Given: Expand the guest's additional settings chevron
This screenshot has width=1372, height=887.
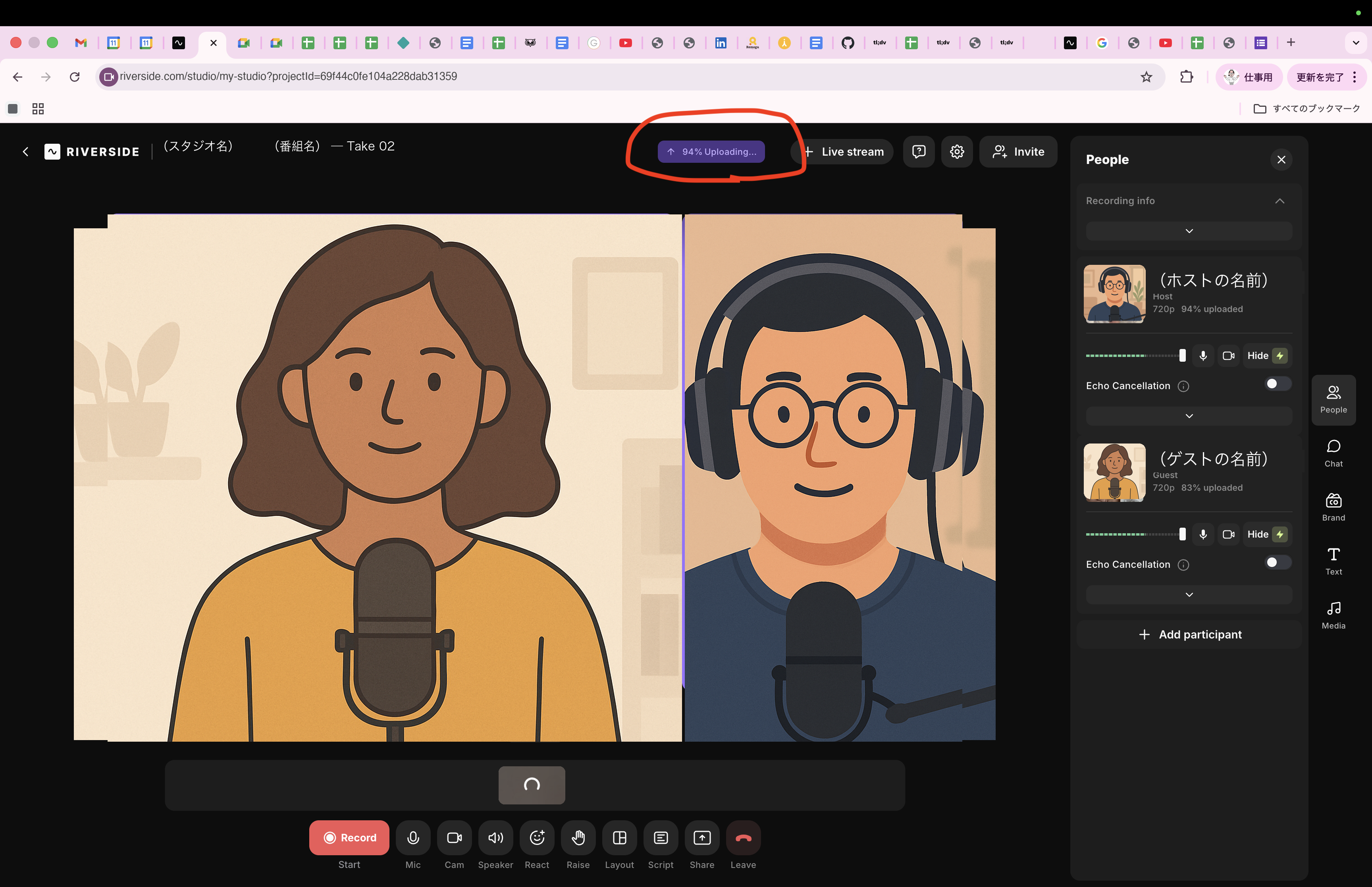Looking at the screenshot, I should click(x=1189, y=594).
